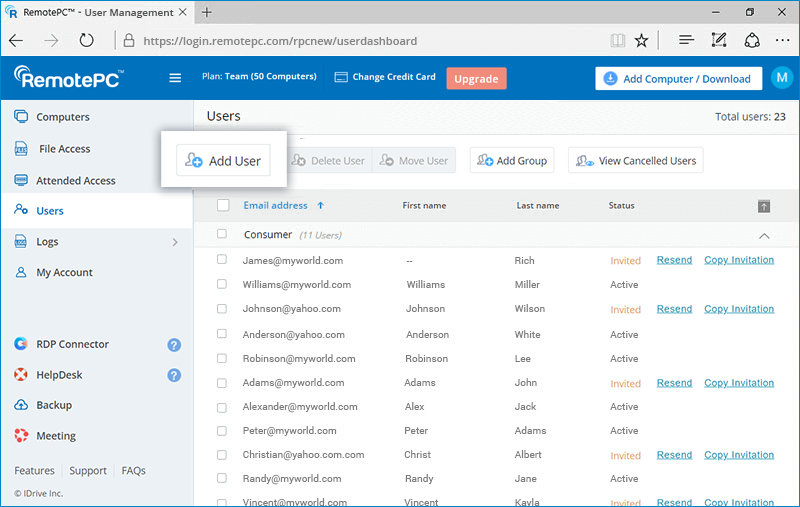Select checkbox for Adams@myworld.com
The height and width of the screenshot is (507, 800).
click(x=222, y=383)
